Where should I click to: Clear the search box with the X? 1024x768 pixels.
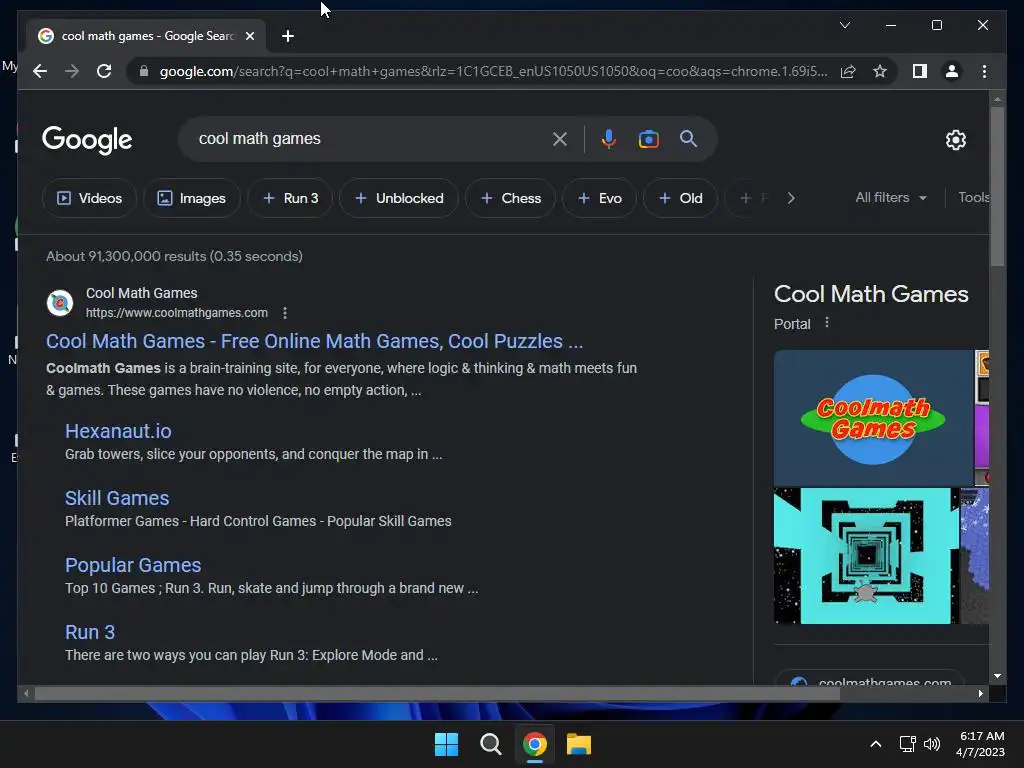pyautogui.click(x=560, y=139)
